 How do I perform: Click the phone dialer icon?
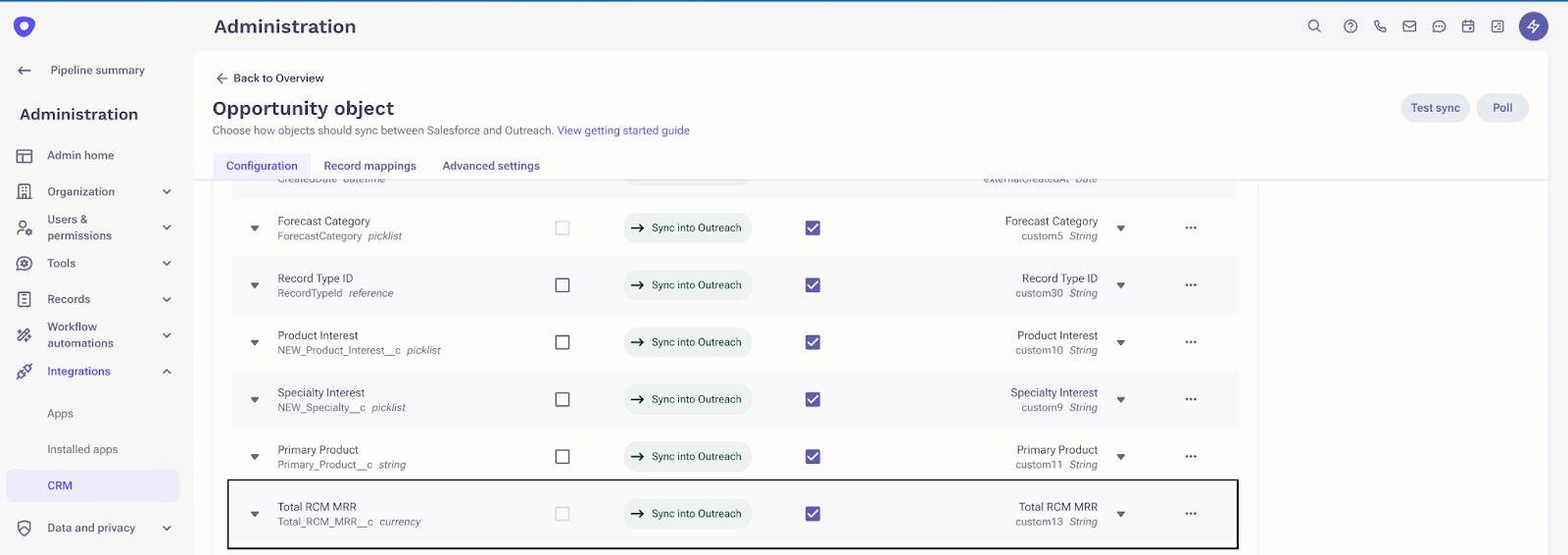pos(1380,26)
